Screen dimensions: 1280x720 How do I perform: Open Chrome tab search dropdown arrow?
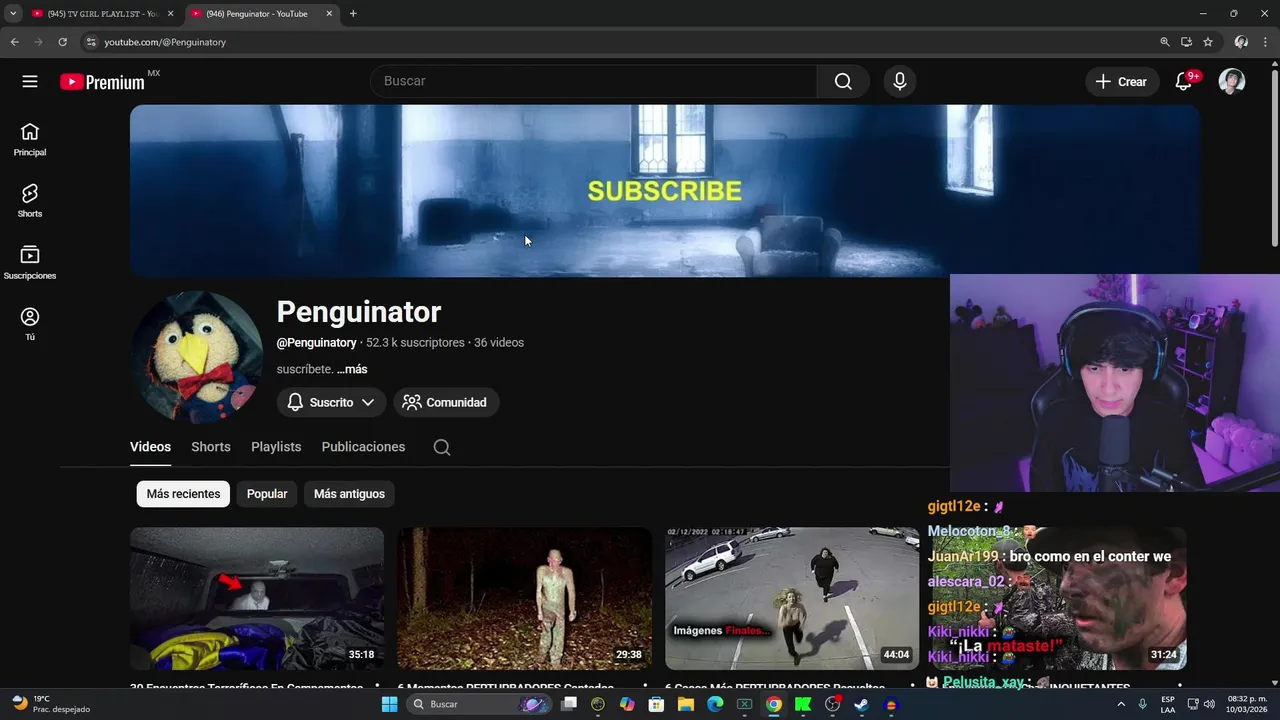click(x=13, y=14)
